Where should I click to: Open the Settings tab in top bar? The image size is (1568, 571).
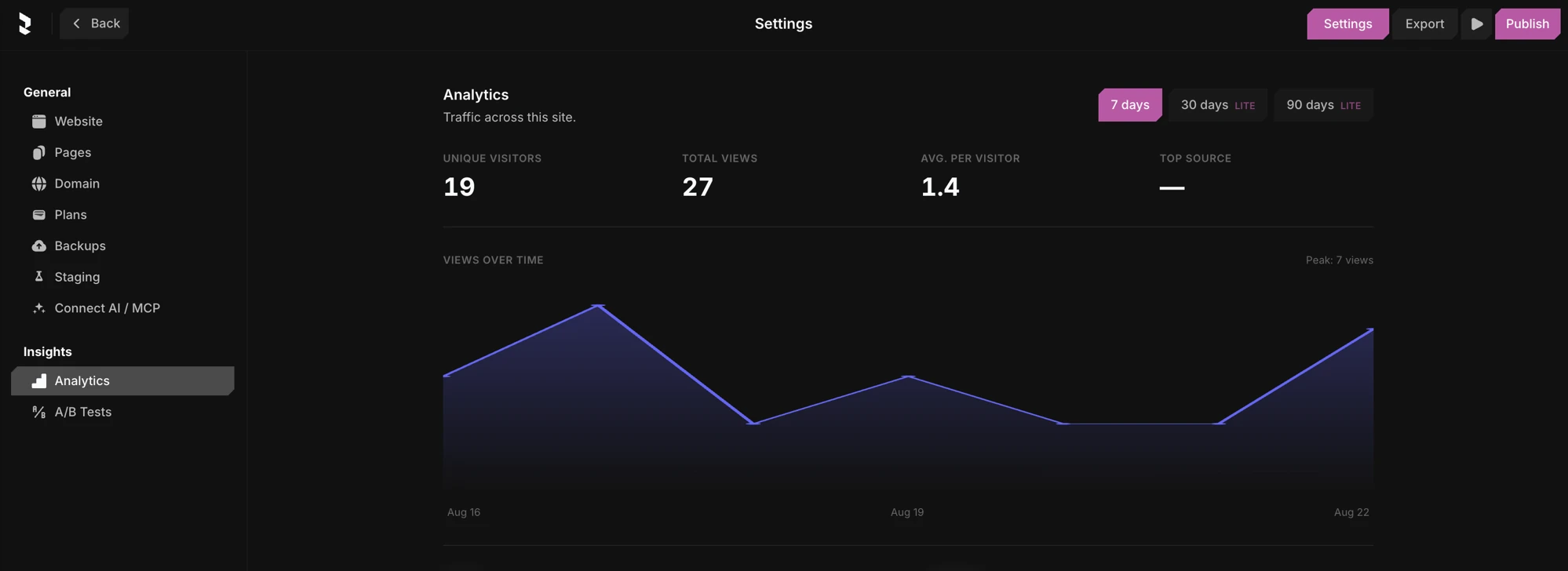pos(1347,24)
